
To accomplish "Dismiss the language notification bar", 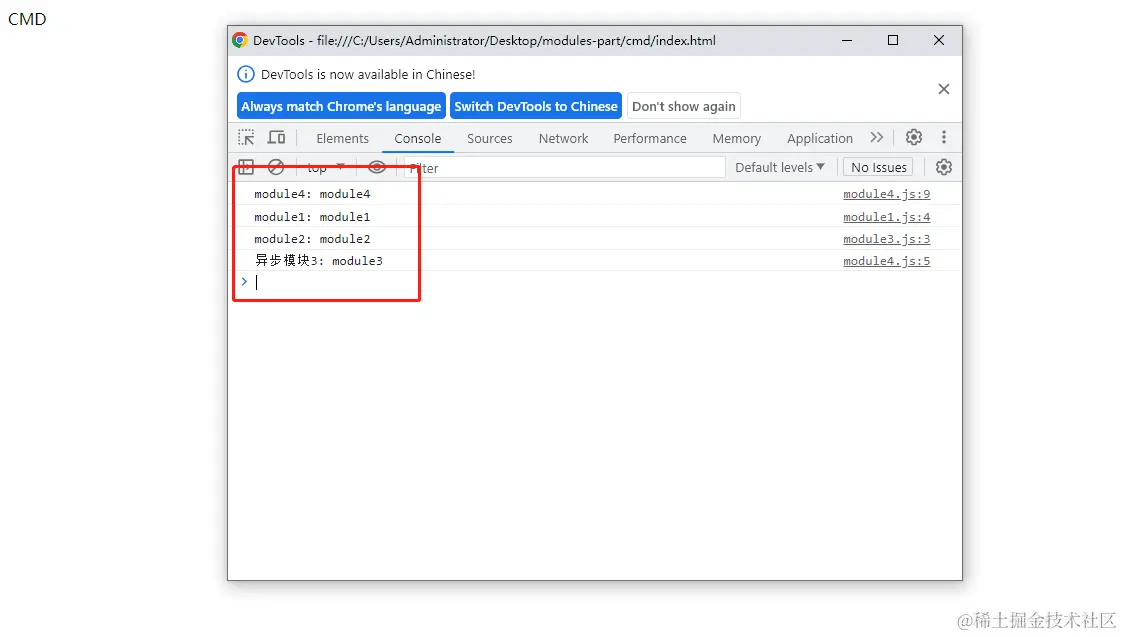I will coord(943,89).
